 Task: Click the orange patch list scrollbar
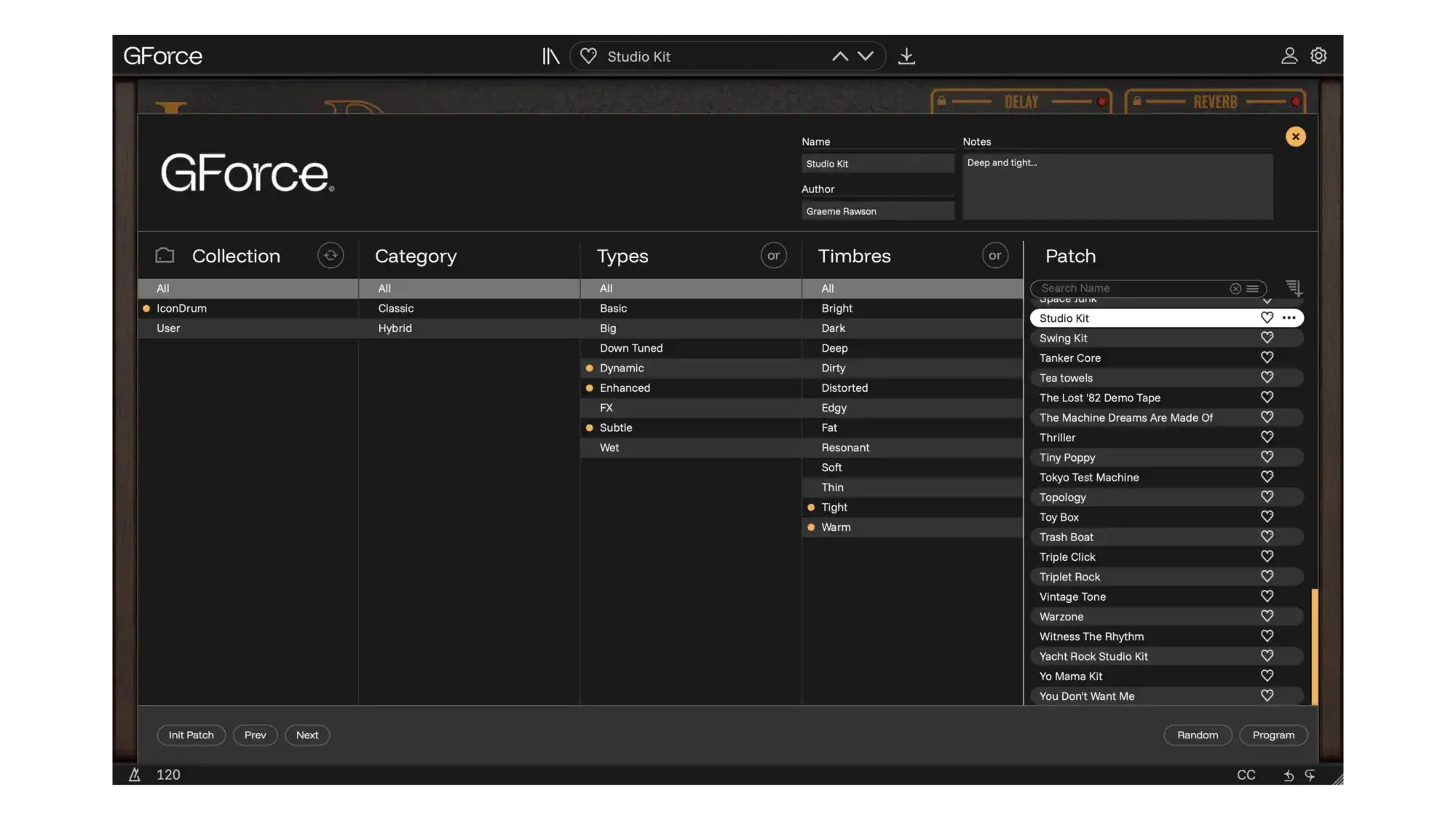[1315, 647]
